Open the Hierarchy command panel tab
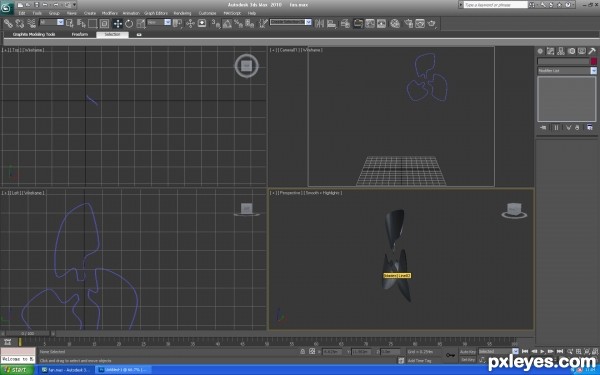 click(561, 51)
